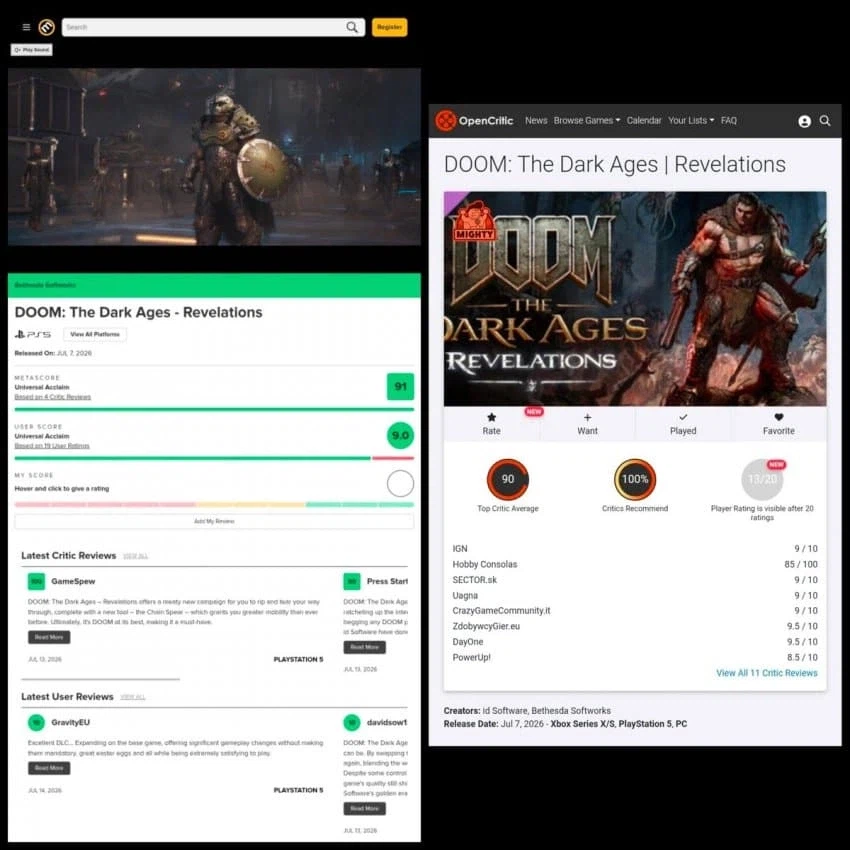Click Read More under GameSpew review
This screenshot has width=850, height=850.
(49, 637)
